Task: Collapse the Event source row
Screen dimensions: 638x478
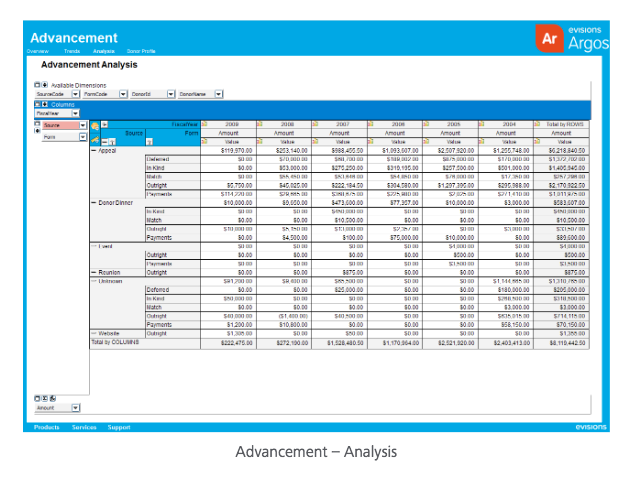Action: click(94, 246)
